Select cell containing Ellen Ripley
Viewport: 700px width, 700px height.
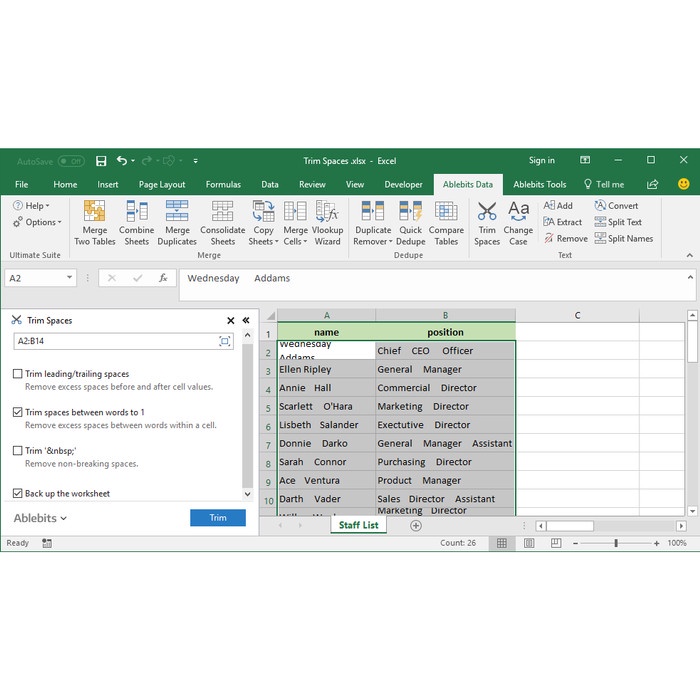click(x=326, y=369)
